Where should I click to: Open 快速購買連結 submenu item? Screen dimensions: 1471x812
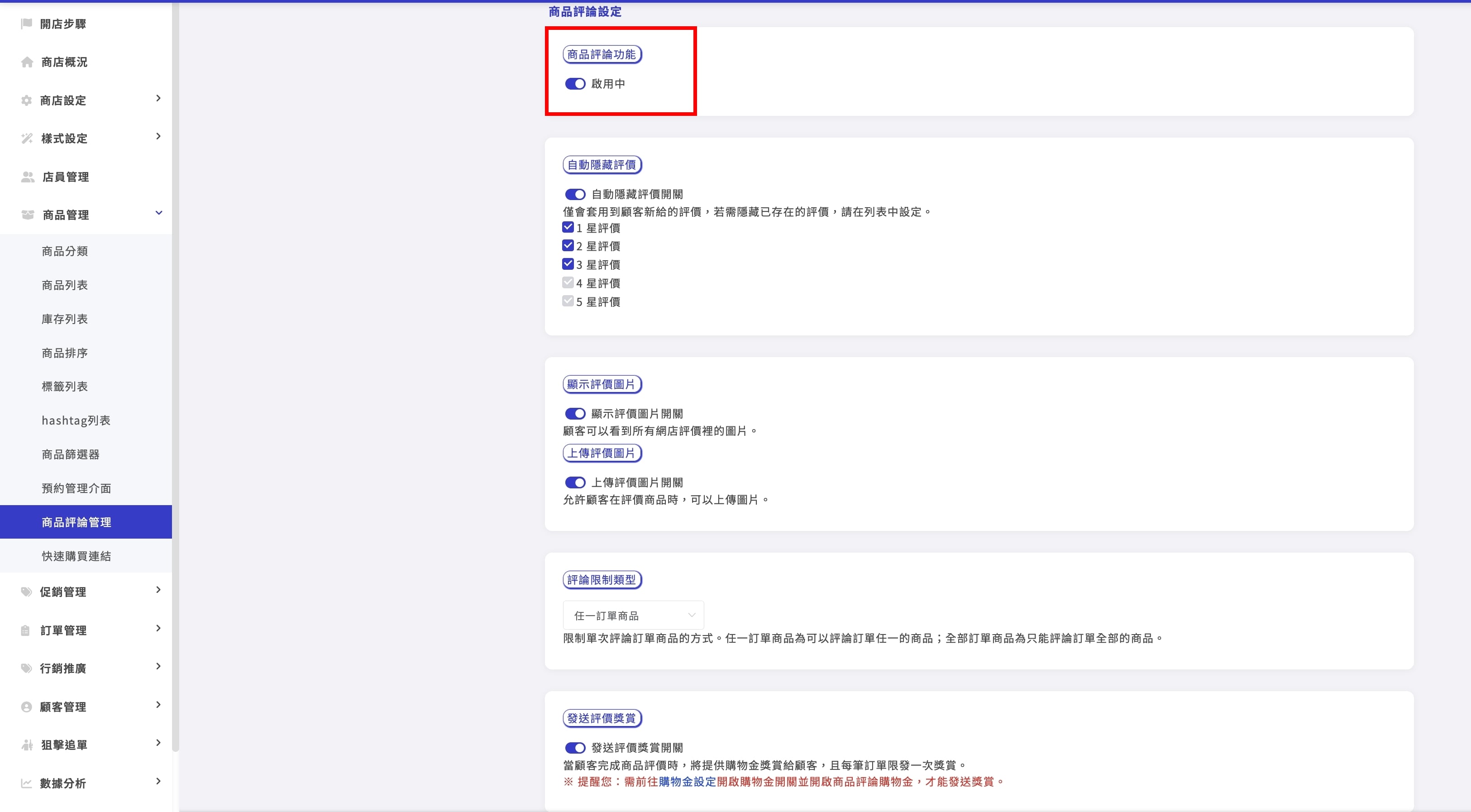coord(86,556)
